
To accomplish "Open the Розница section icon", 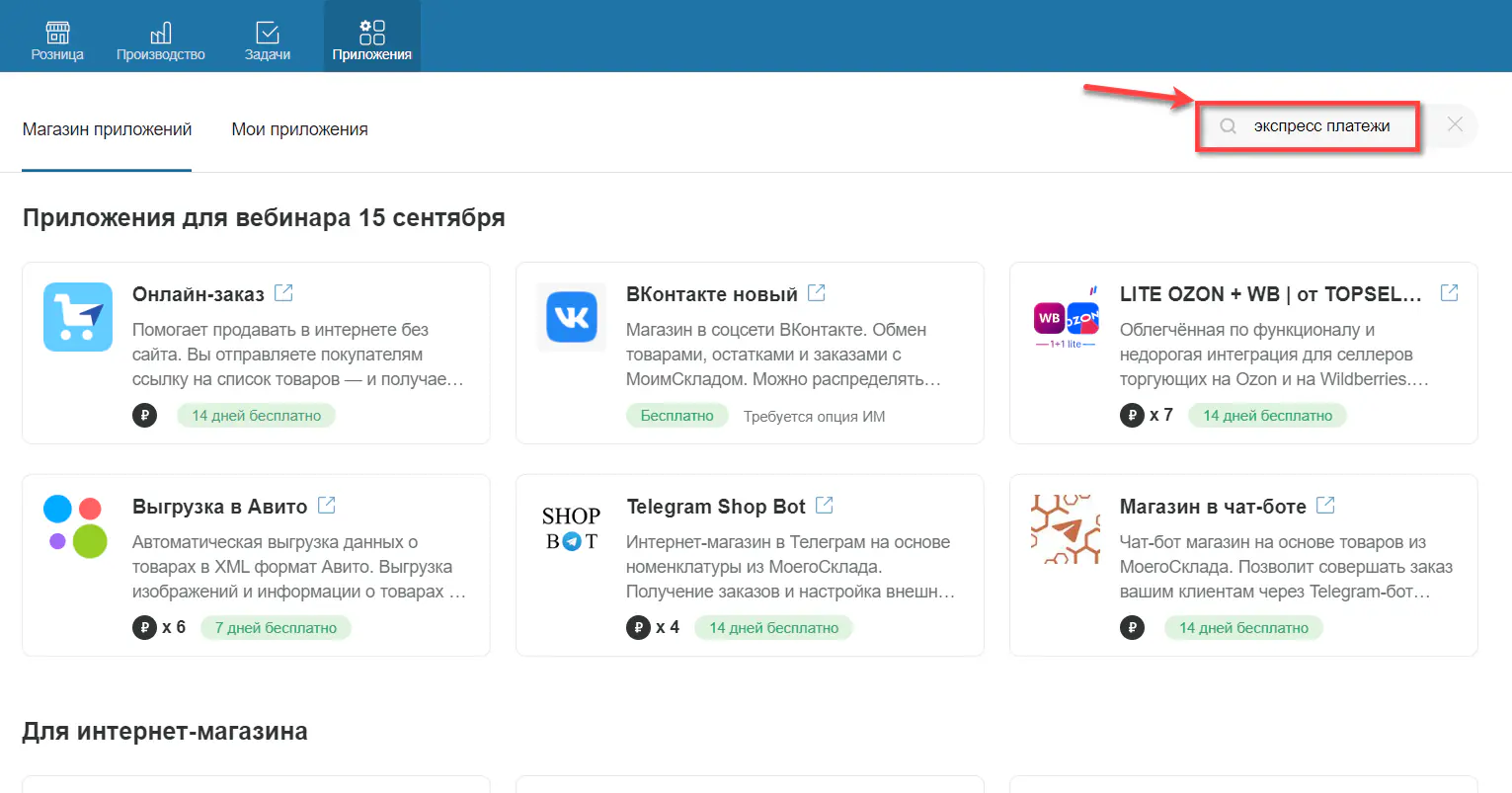I will click(x=57, y=33).
